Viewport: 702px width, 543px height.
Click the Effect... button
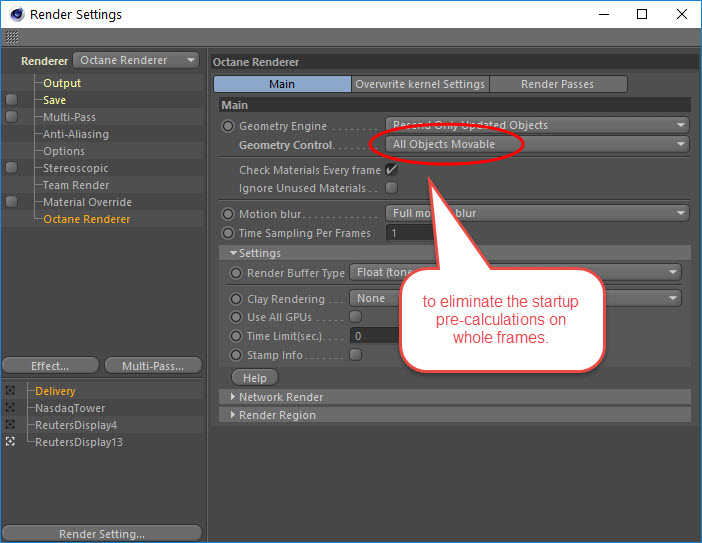[50, 366]
